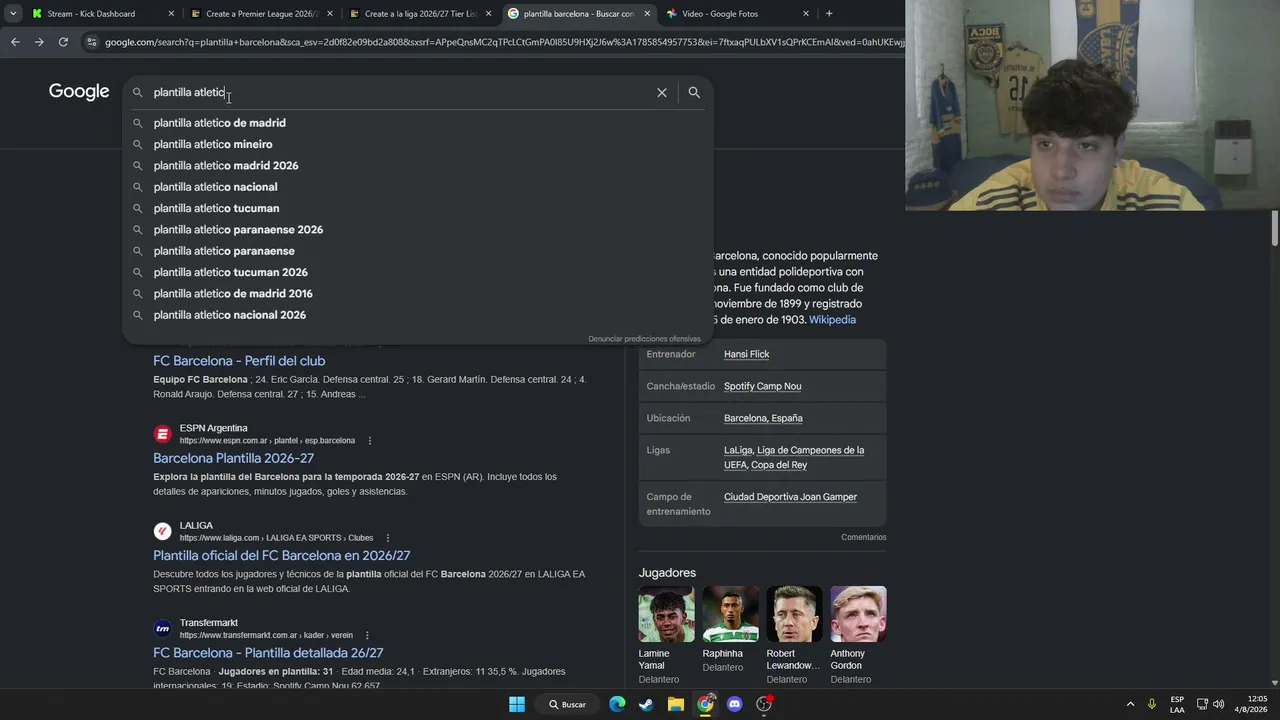
Task: Open more options for Transfermarkt result
Action: (367, 635)
